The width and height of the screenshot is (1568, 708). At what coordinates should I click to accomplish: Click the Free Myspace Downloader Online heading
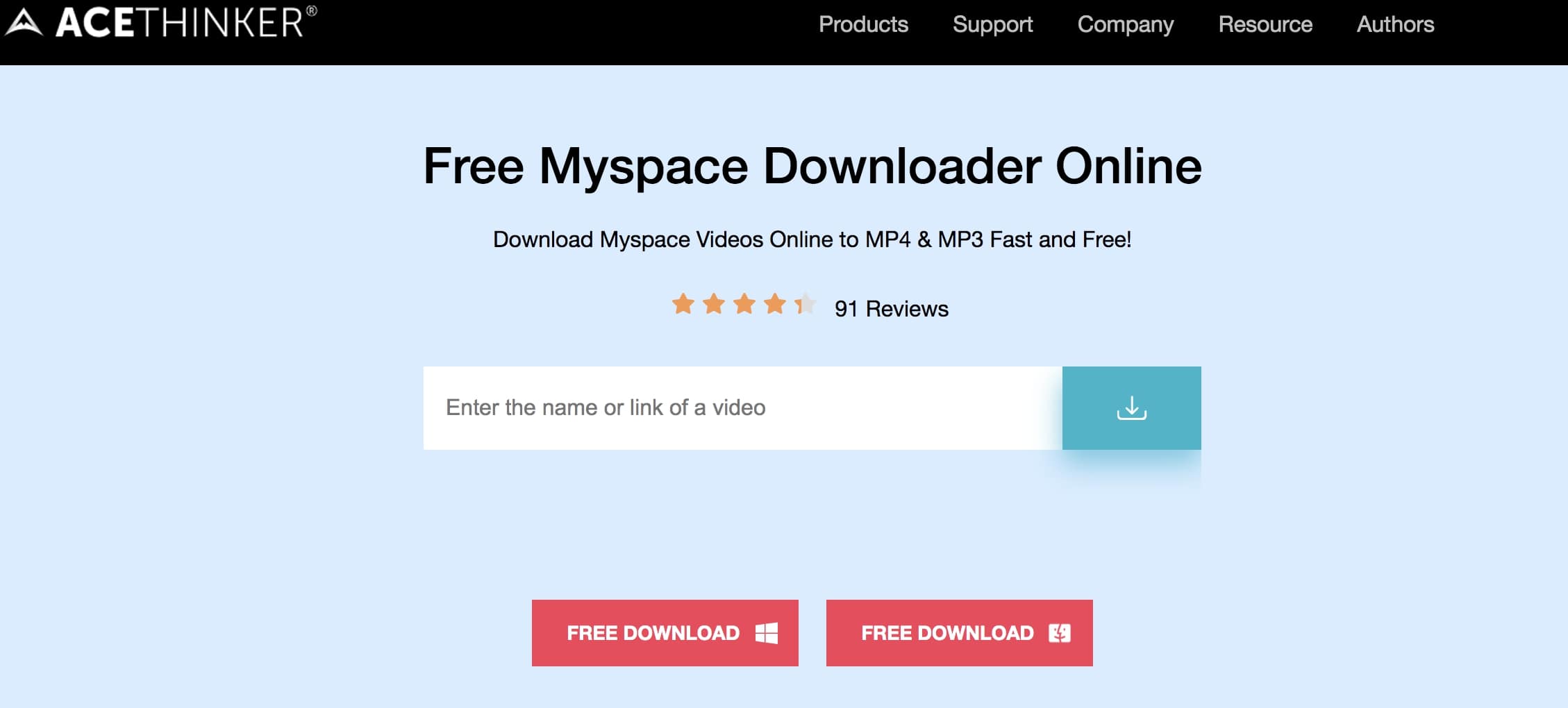coord(812,167)
